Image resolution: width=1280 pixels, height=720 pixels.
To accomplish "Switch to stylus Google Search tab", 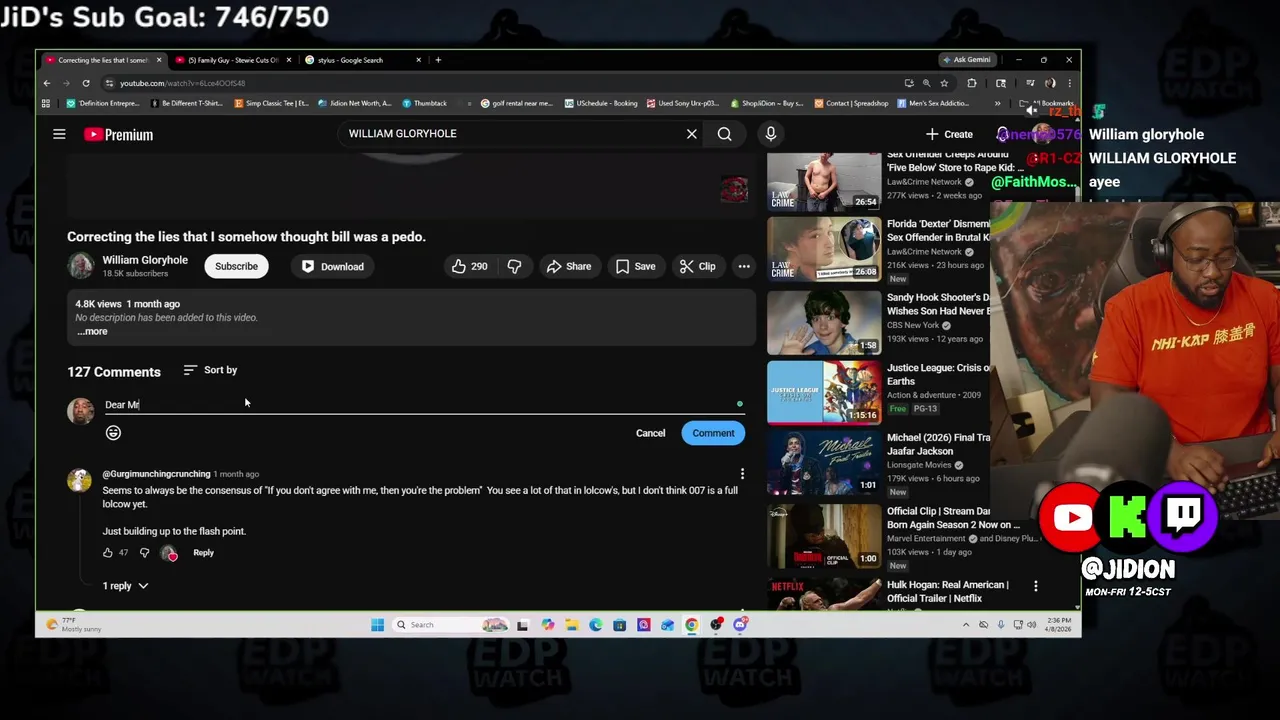I will click(x=362, y=60).
